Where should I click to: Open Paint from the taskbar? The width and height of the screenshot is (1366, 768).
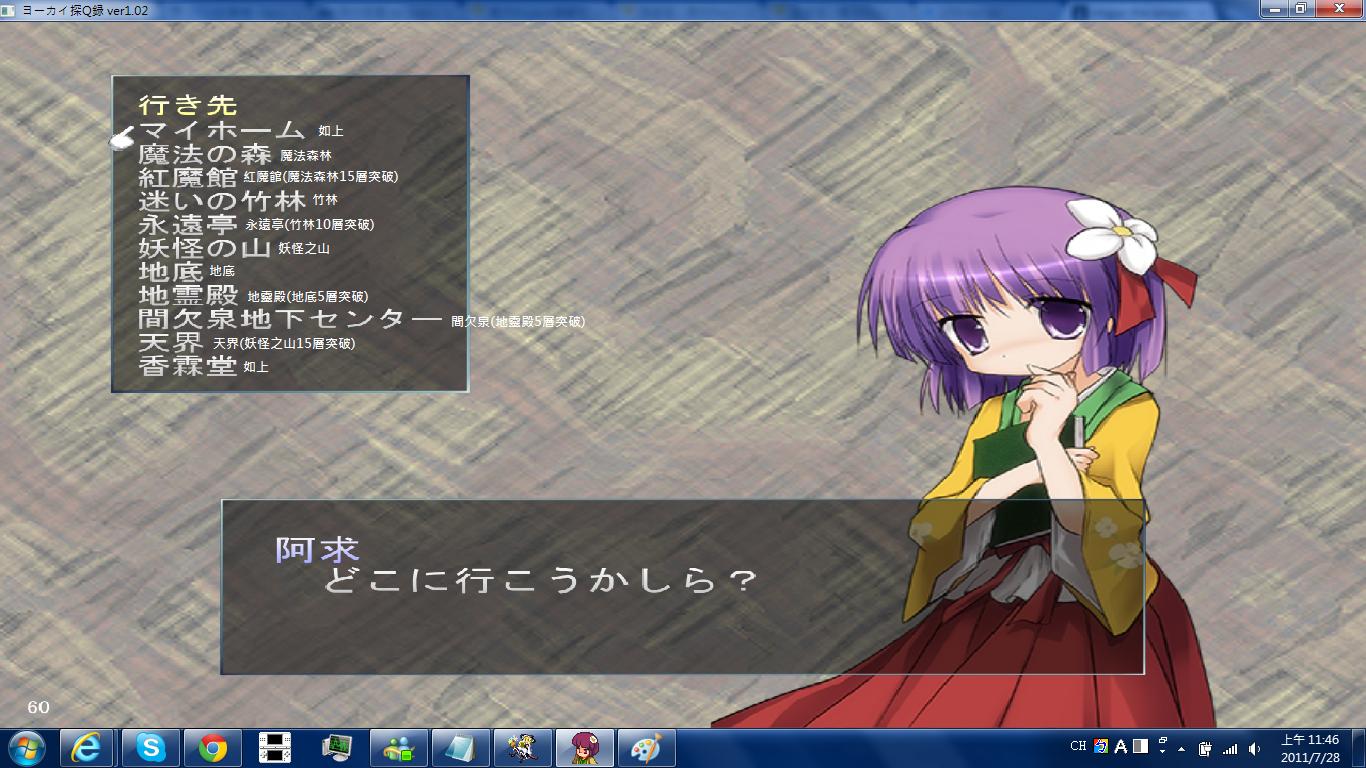pyautogui.click(x=646, y=748)
